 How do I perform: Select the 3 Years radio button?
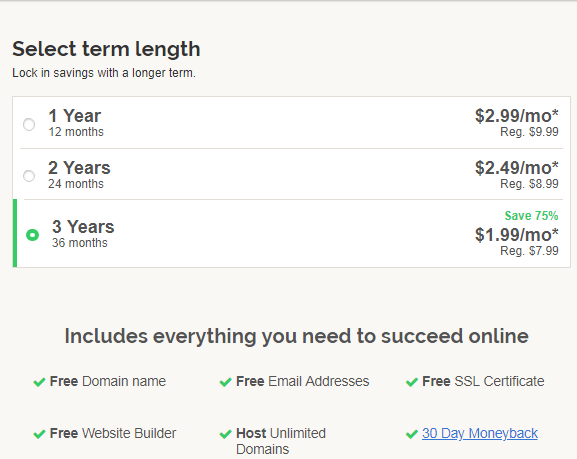click(x=32, y=234)
